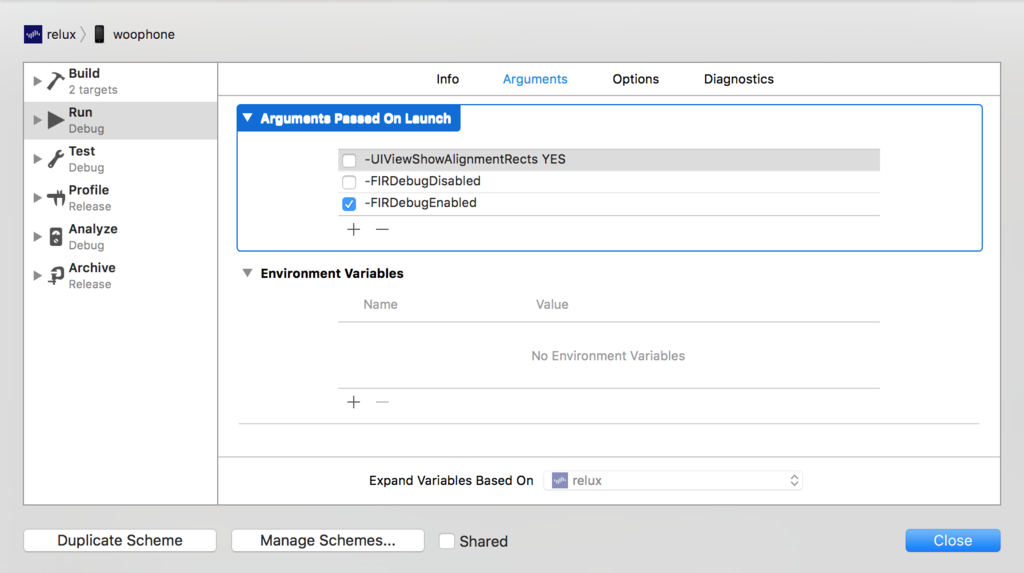This screenshot has height=573, width=1024.
Task: Expand the Build action disclosure triangle
Action: click(37, 81)
